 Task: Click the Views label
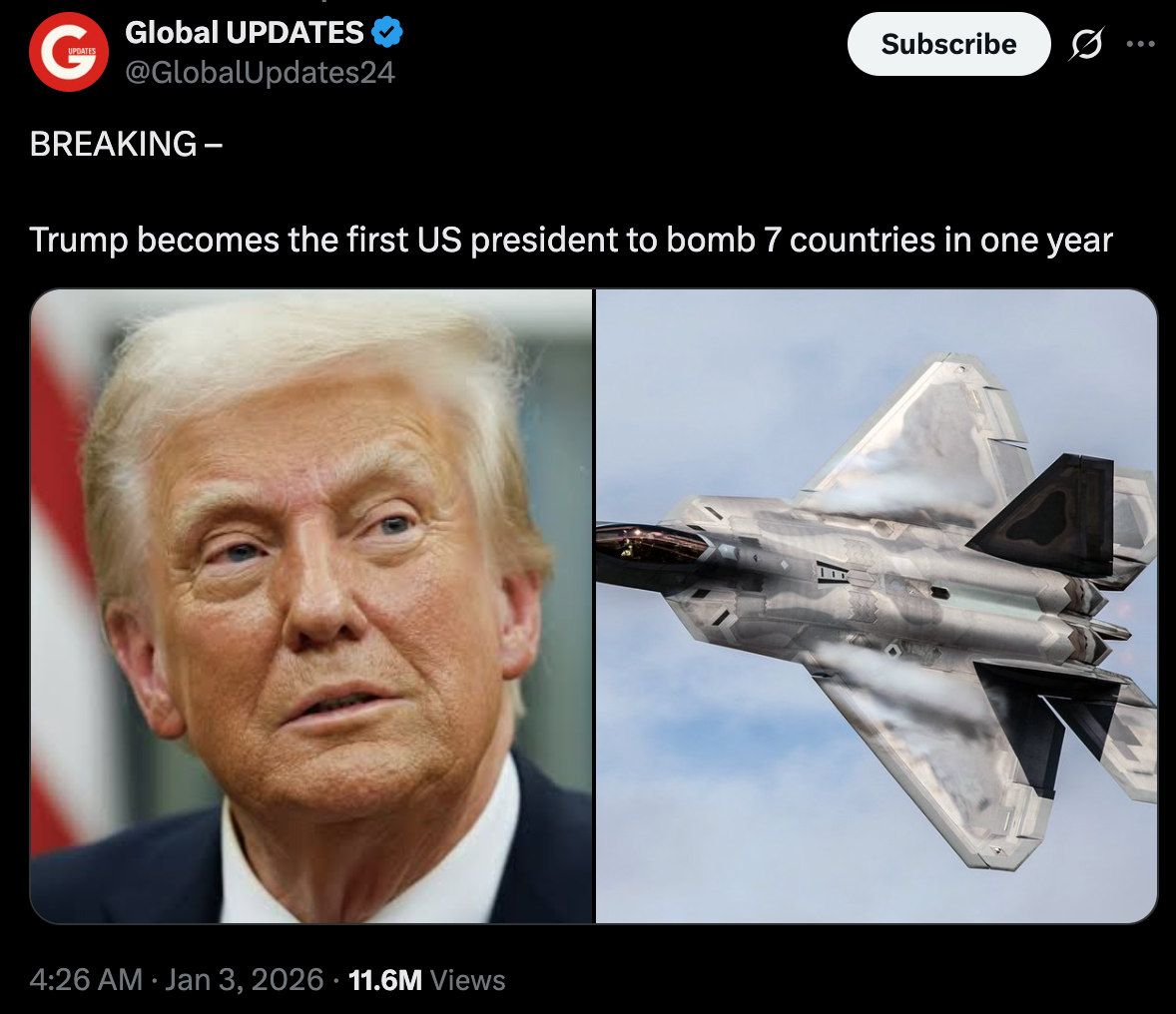pos(468,980)
